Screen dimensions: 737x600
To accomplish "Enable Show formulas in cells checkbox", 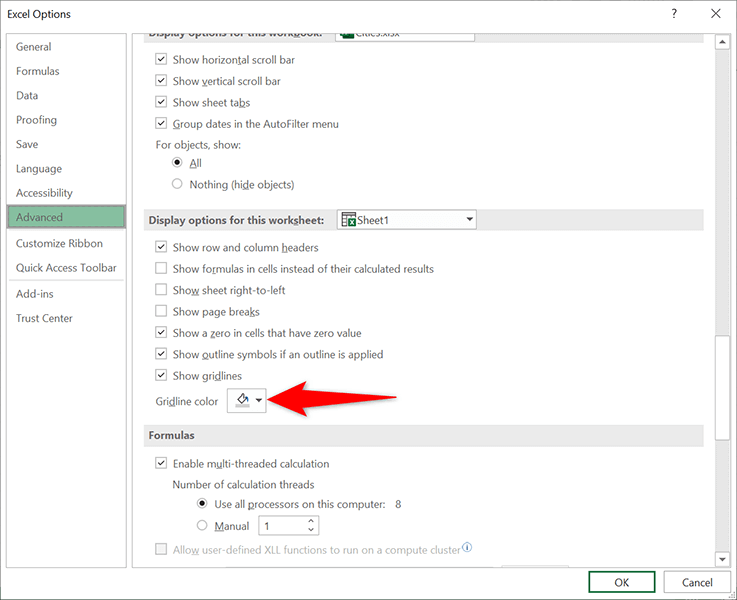I will tap(161, 268).
